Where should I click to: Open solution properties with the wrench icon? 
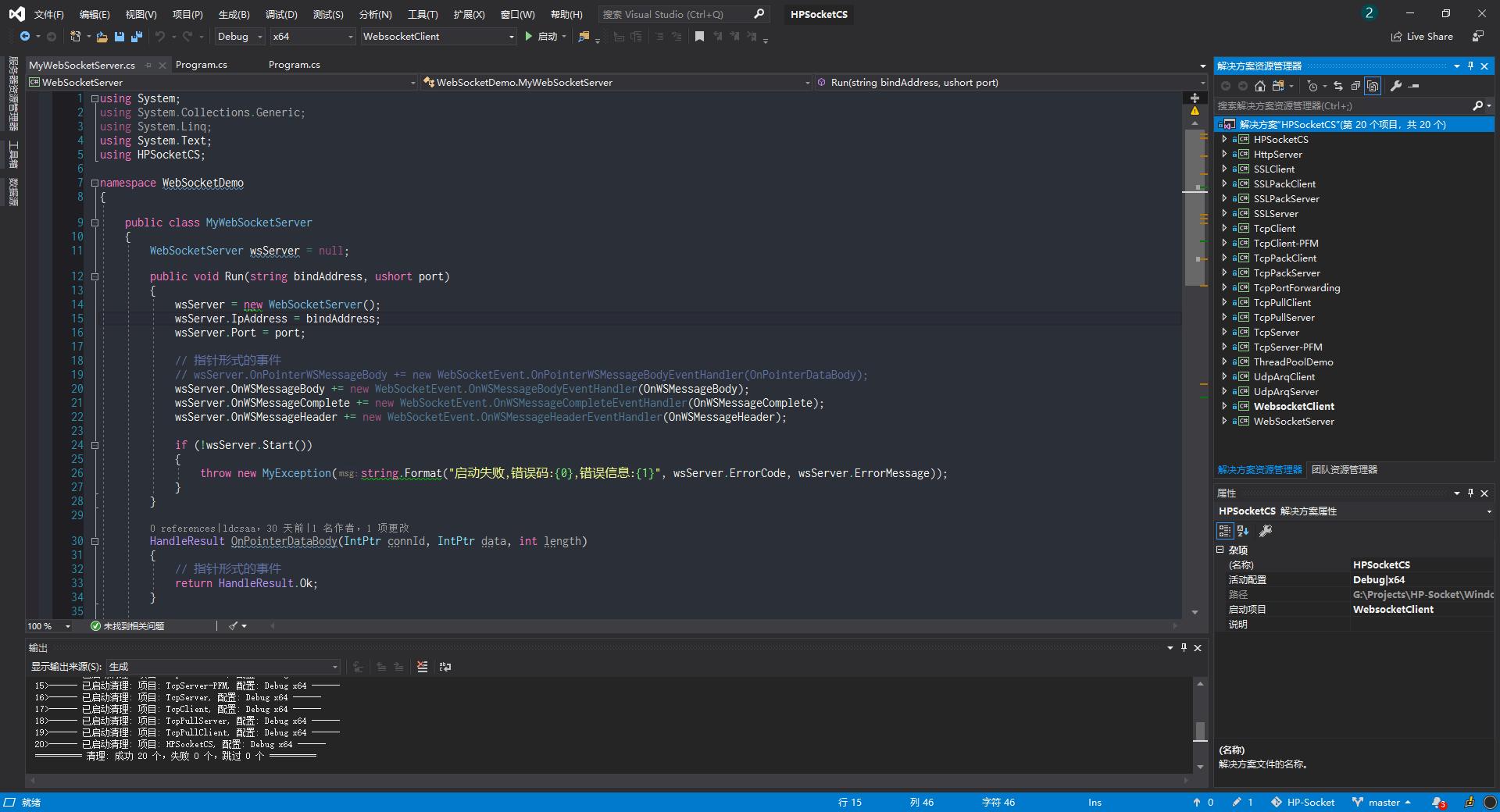[x=1396, y=86]
